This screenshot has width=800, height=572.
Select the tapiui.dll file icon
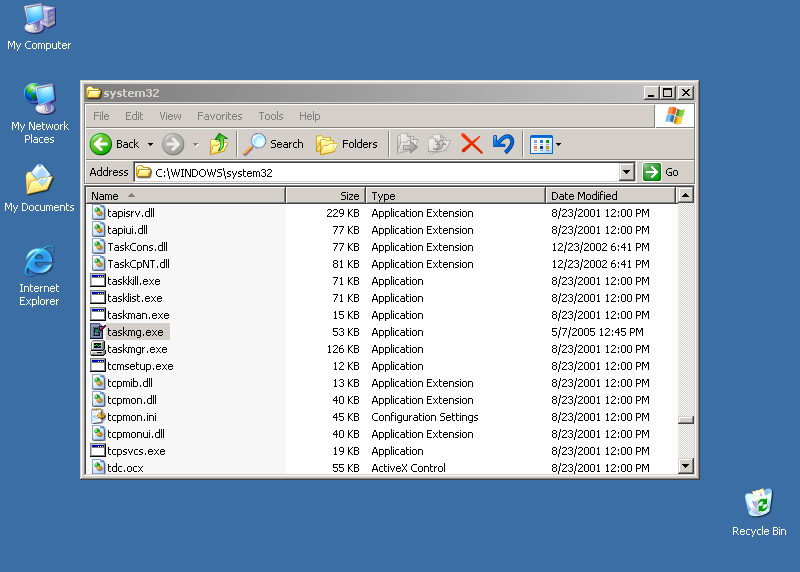coord(98,230)
